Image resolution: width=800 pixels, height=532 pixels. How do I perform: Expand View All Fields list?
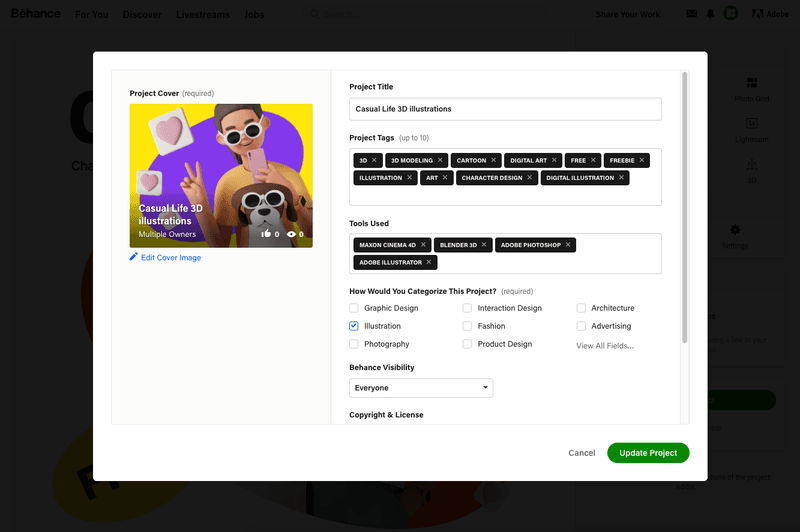[605, 346]
